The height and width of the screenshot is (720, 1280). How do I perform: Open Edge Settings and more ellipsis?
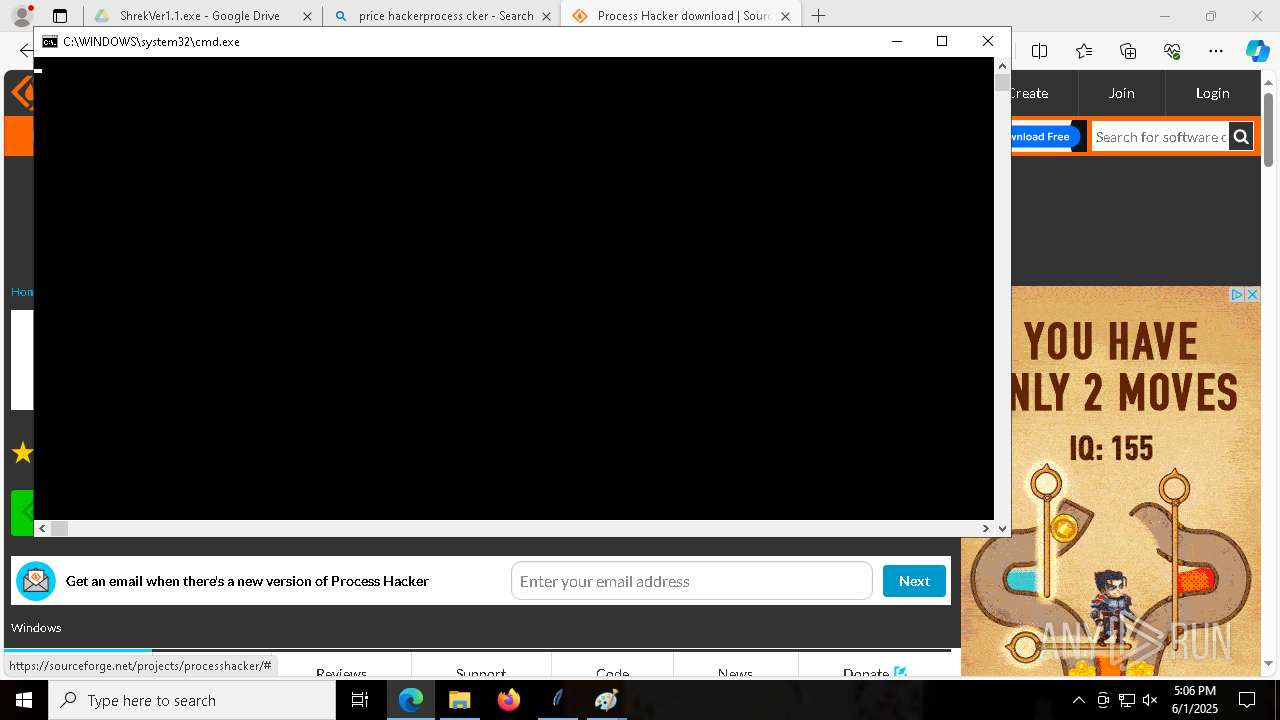click(x=1216, y=51)
